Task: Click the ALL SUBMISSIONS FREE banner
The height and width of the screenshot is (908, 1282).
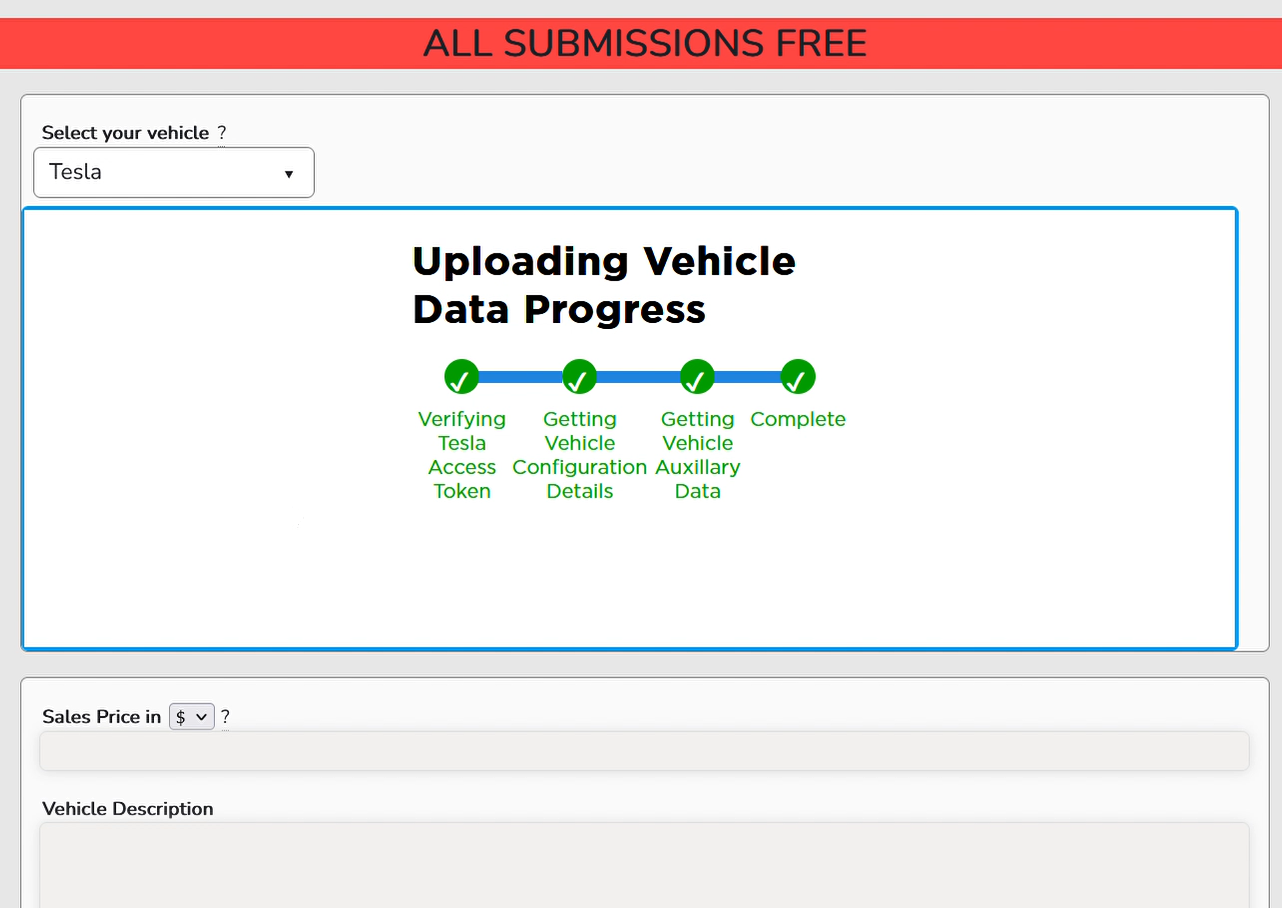Action: click(x=641, y=44)
